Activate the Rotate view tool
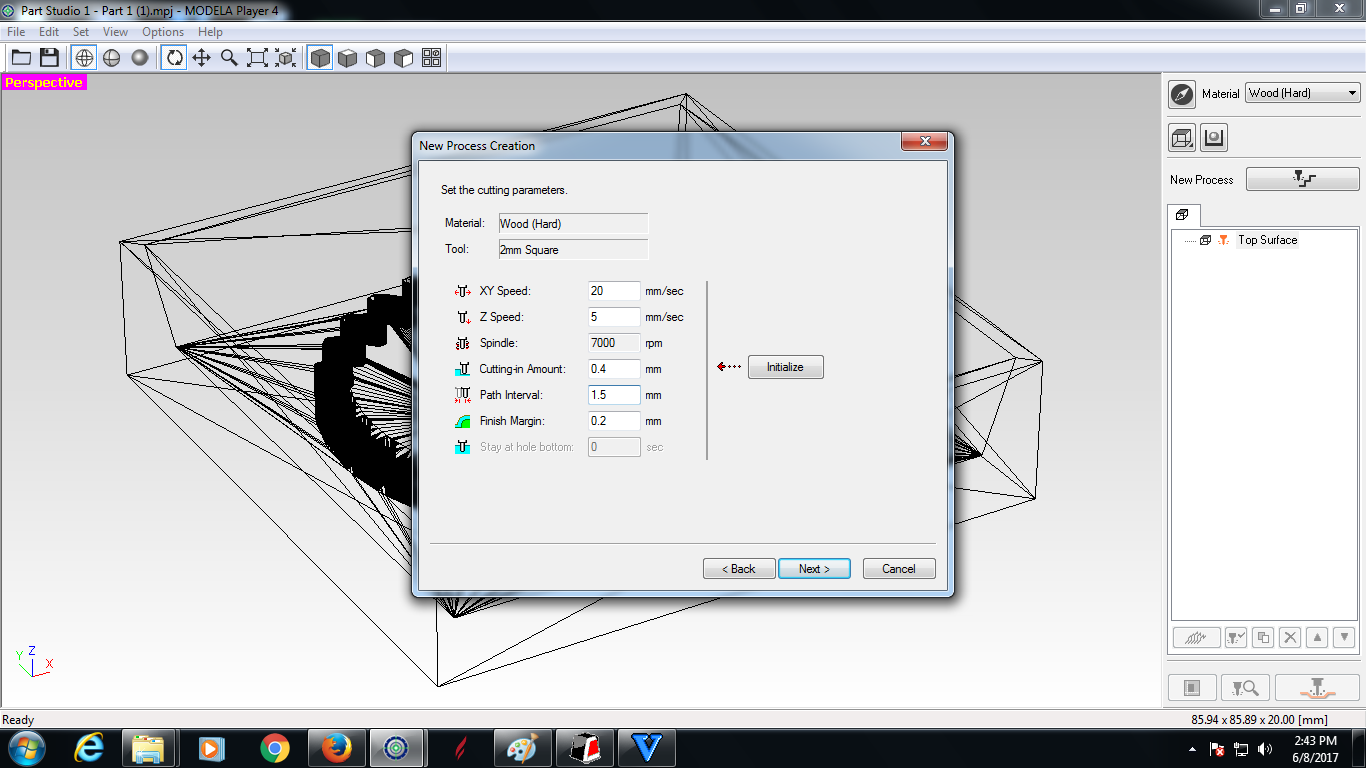Image resolution: width=1366 pixels, height=768 pixels. click(174, 58)
